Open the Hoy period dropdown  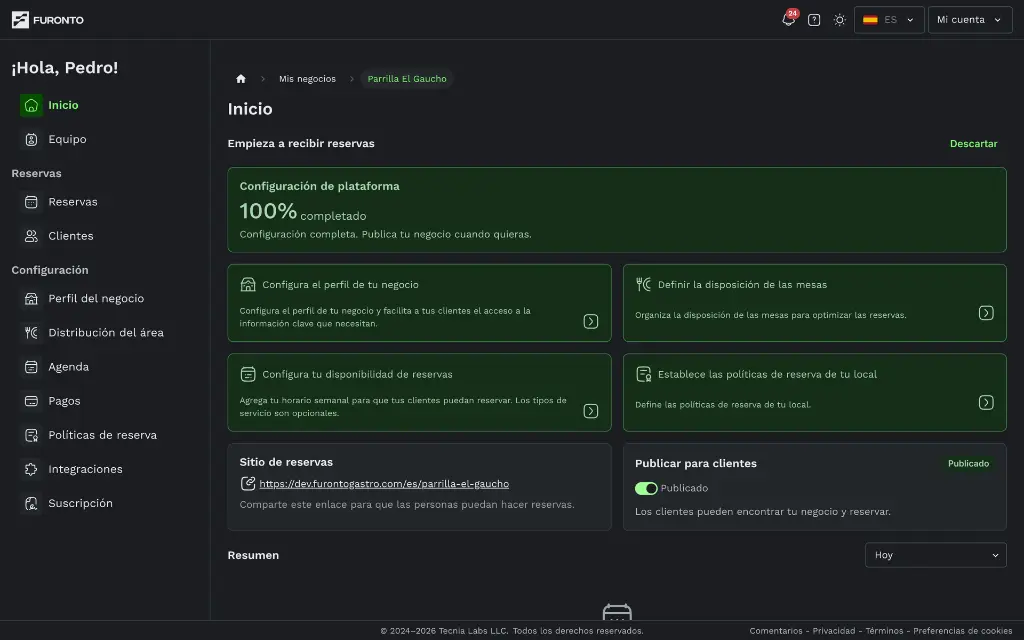[935, 555]
